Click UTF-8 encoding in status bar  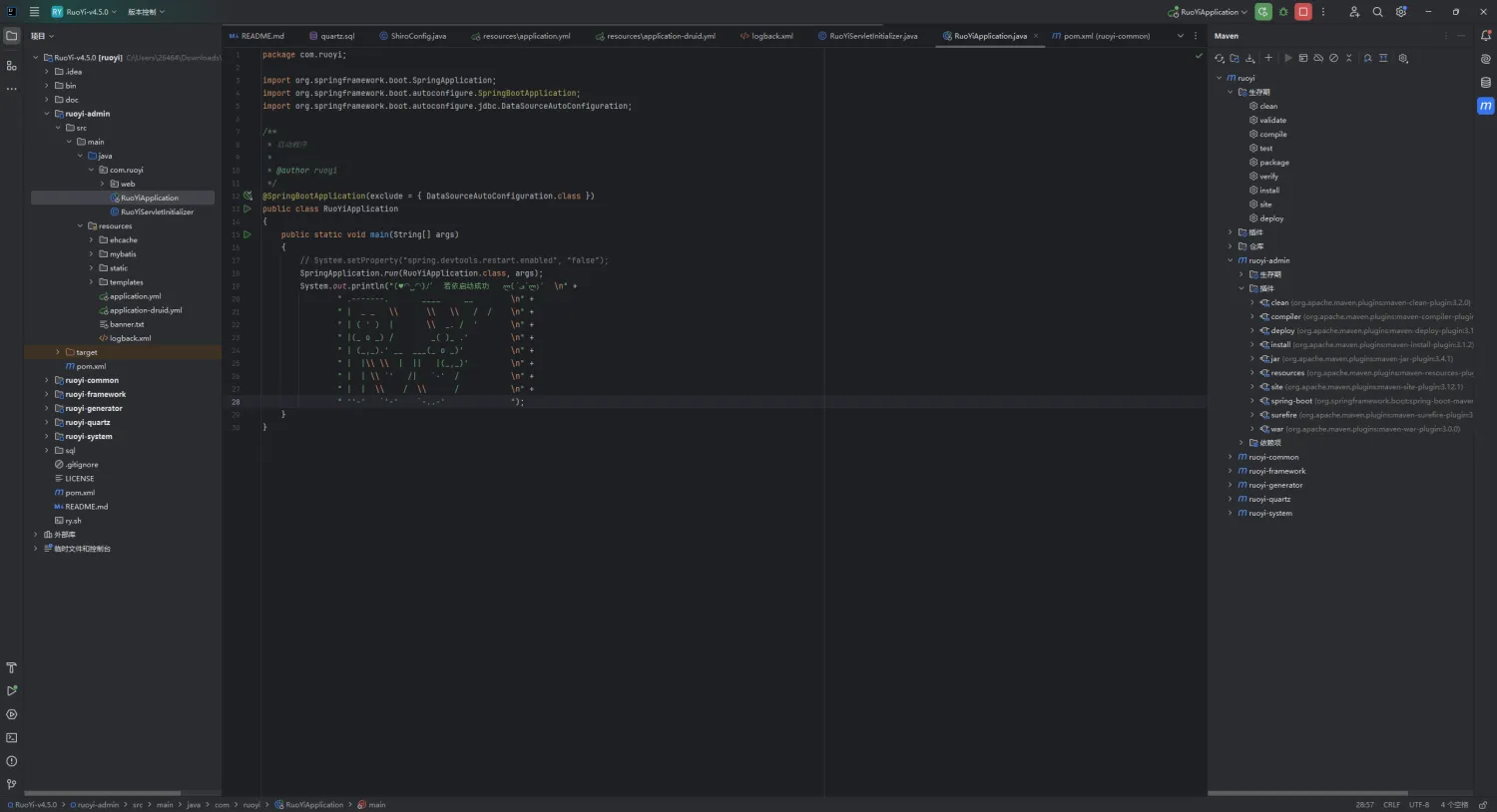(1418, 805)
